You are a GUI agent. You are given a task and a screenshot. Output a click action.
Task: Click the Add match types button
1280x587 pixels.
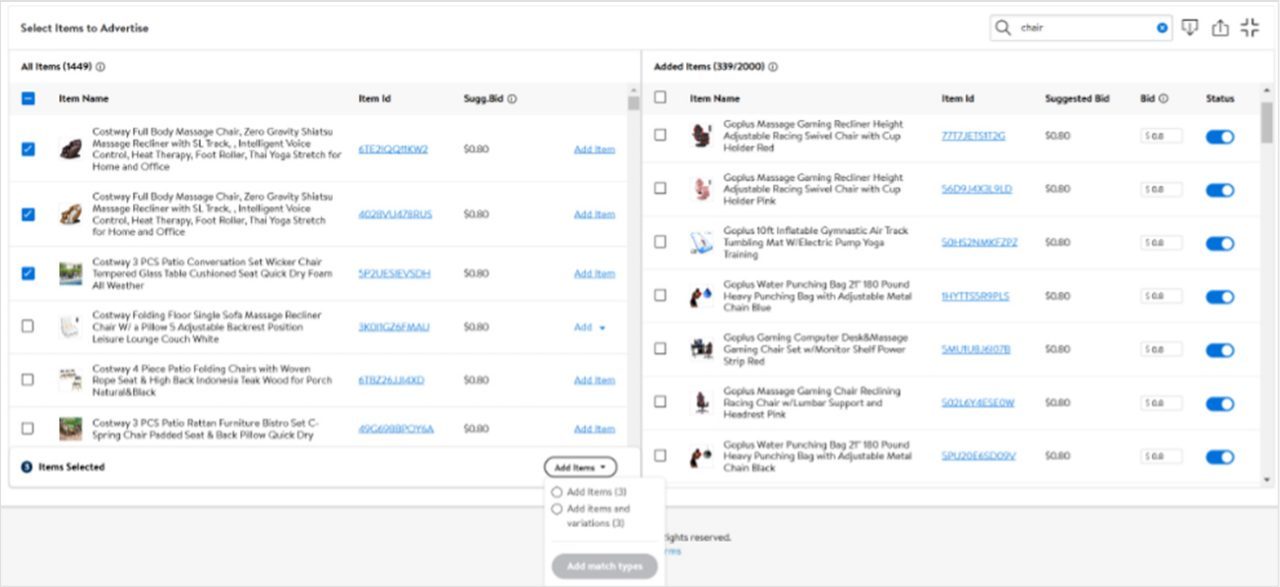point(604,565)
